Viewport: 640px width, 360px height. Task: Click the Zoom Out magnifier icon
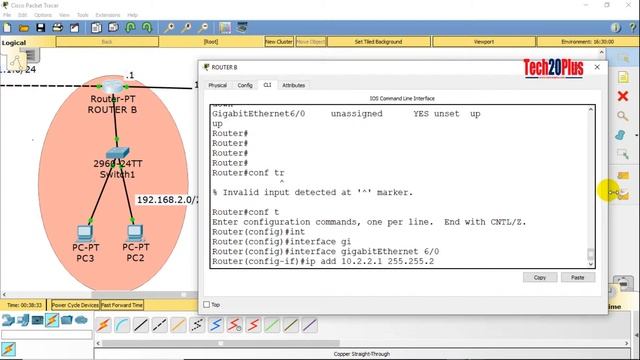click(x=203, y=28)
